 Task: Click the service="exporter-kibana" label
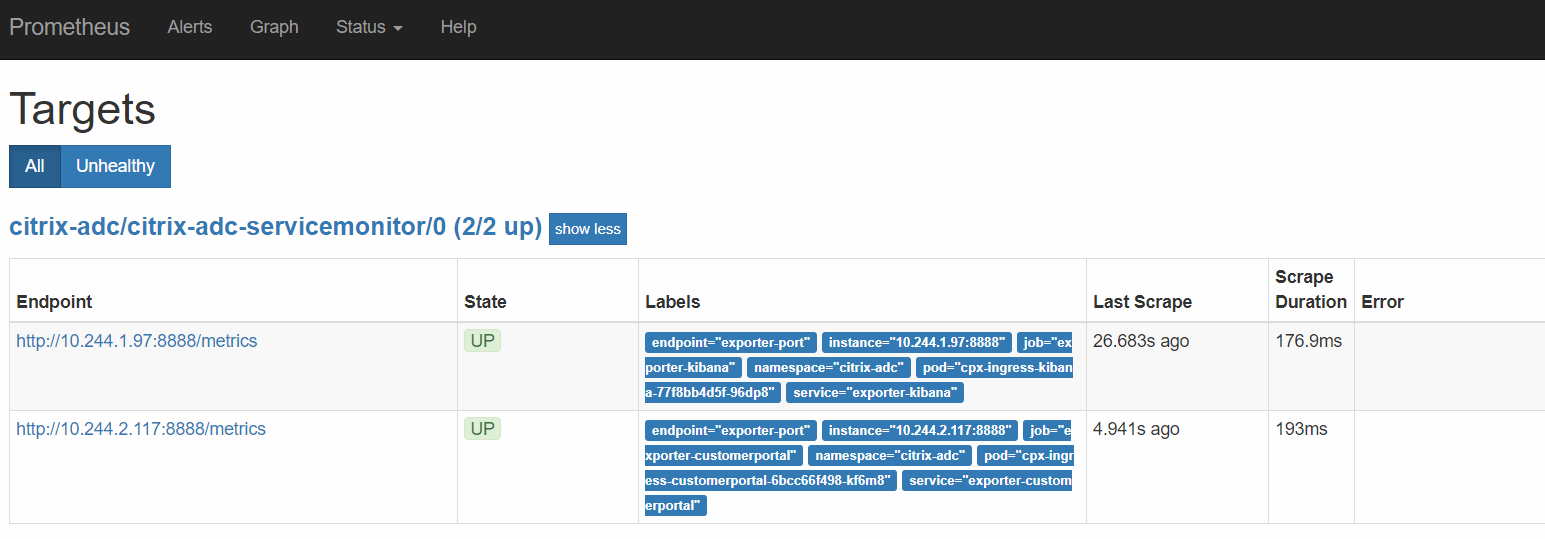point(875,392)
